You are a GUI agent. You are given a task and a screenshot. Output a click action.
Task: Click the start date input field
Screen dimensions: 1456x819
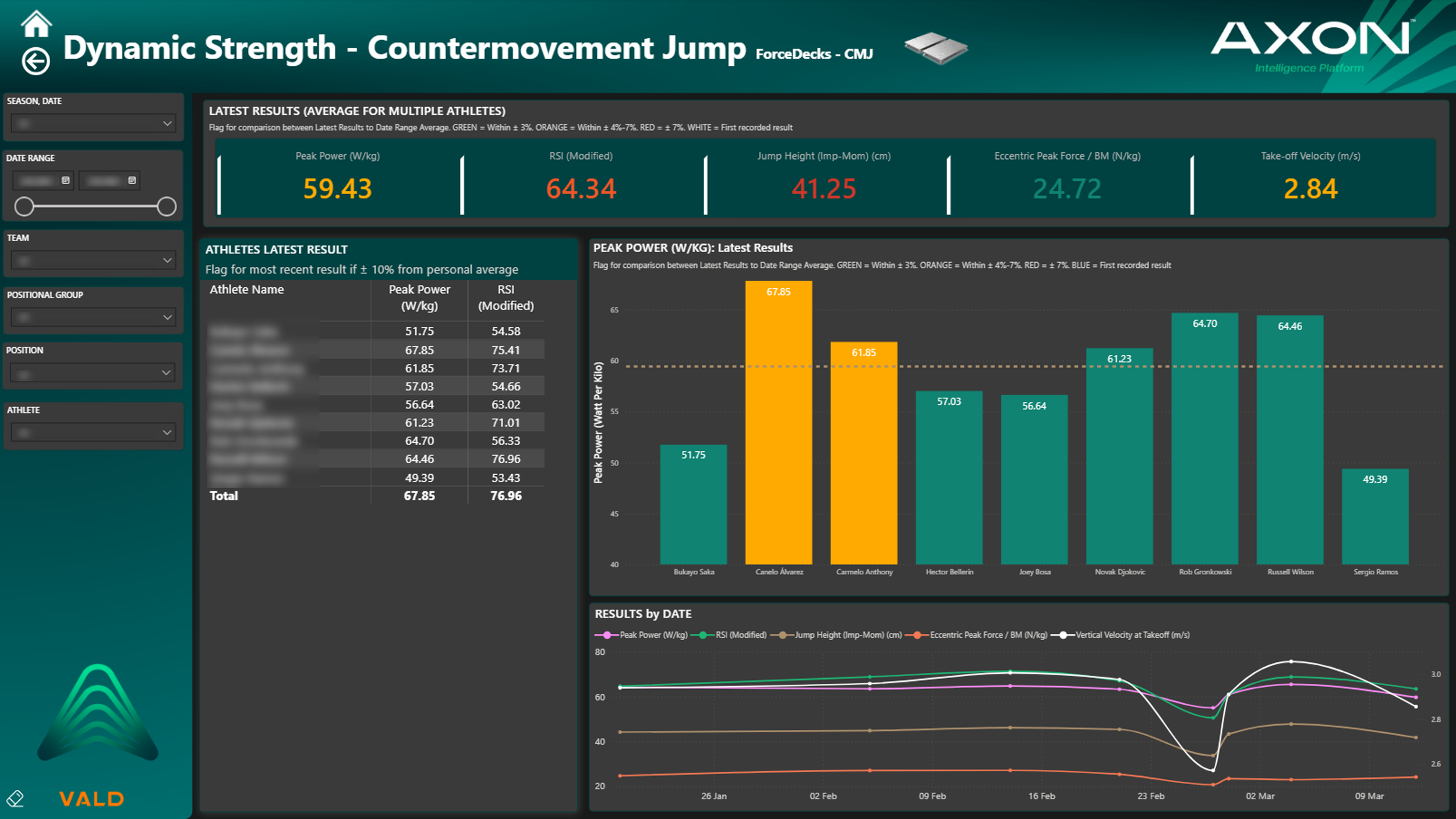point(37,181)
